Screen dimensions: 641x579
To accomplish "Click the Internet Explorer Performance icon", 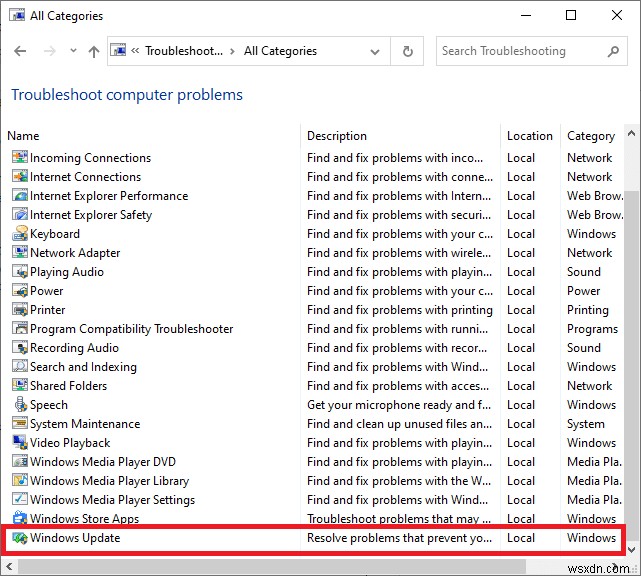I will point(20,195).
